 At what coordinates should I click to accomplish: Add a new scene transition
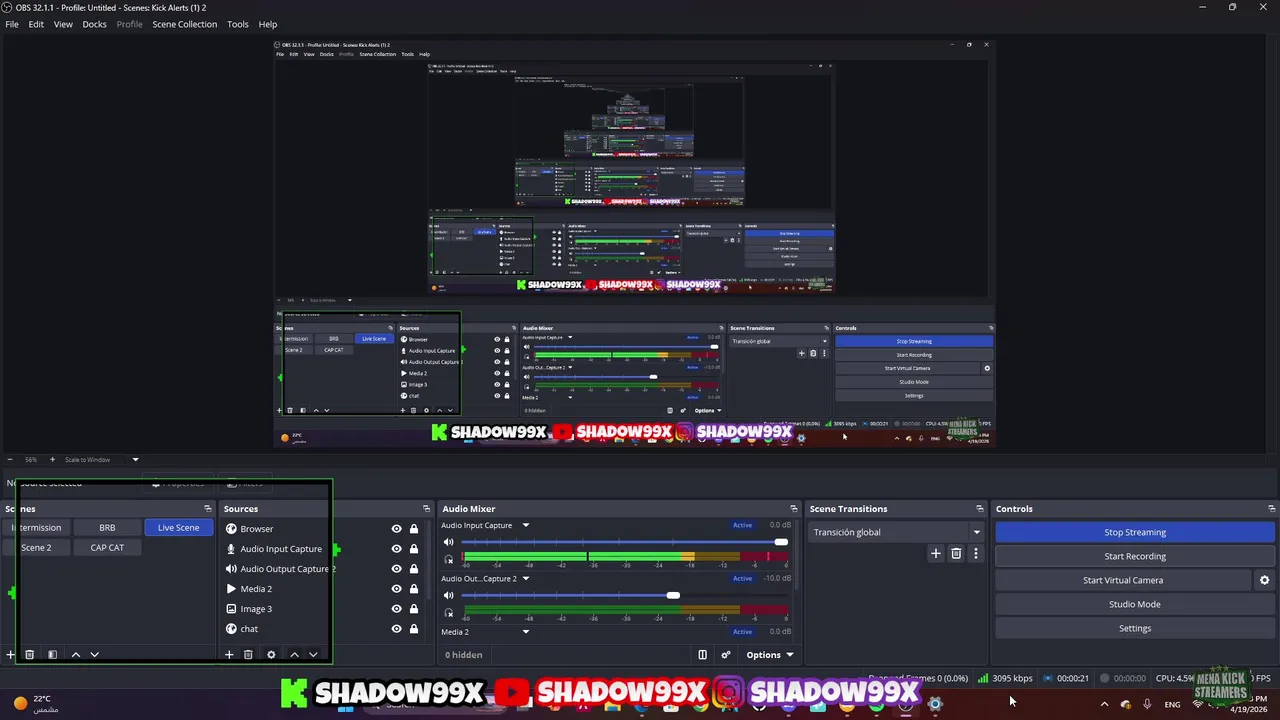tap(936, 553)
